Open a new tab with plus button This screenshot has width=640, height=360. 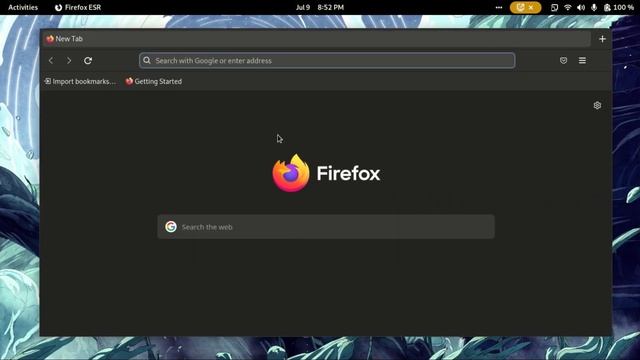(x=602, y=39)
